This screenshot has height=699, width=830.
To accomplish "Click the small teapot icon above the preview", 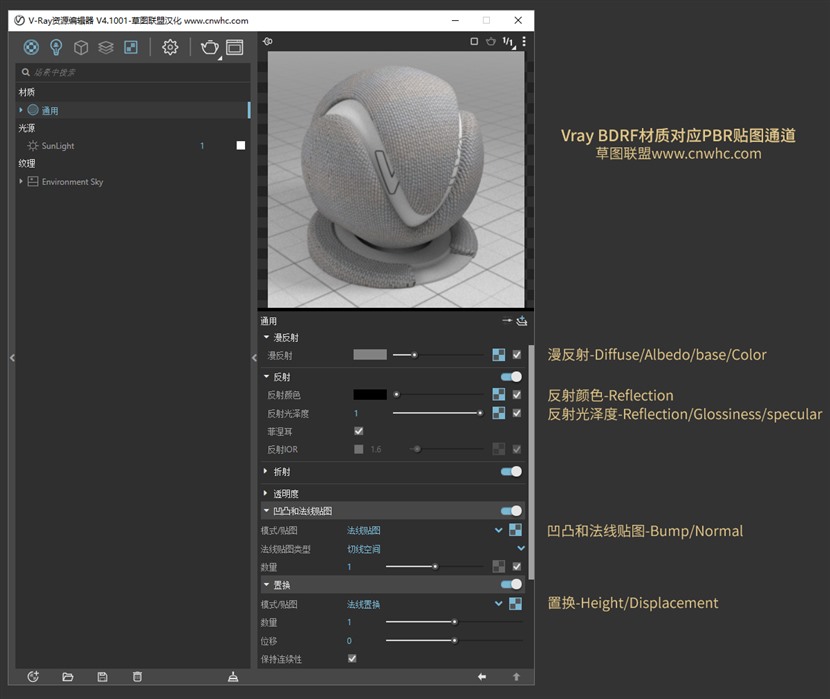I will click(x=491, y=41).
